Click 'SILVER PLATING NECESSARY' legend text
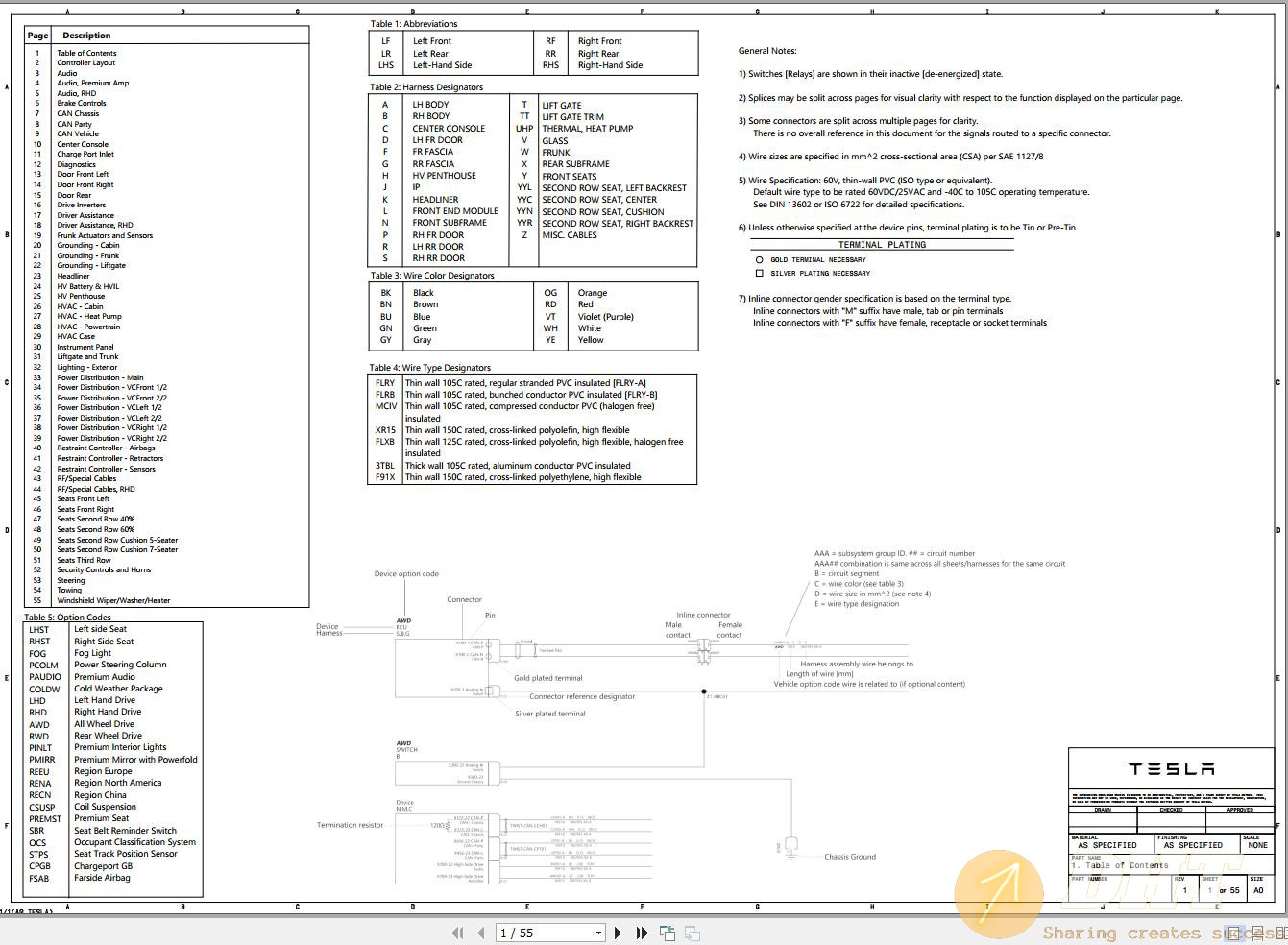Image resolution: width=1288 pixels, height=945 pixels. point(820,274)
